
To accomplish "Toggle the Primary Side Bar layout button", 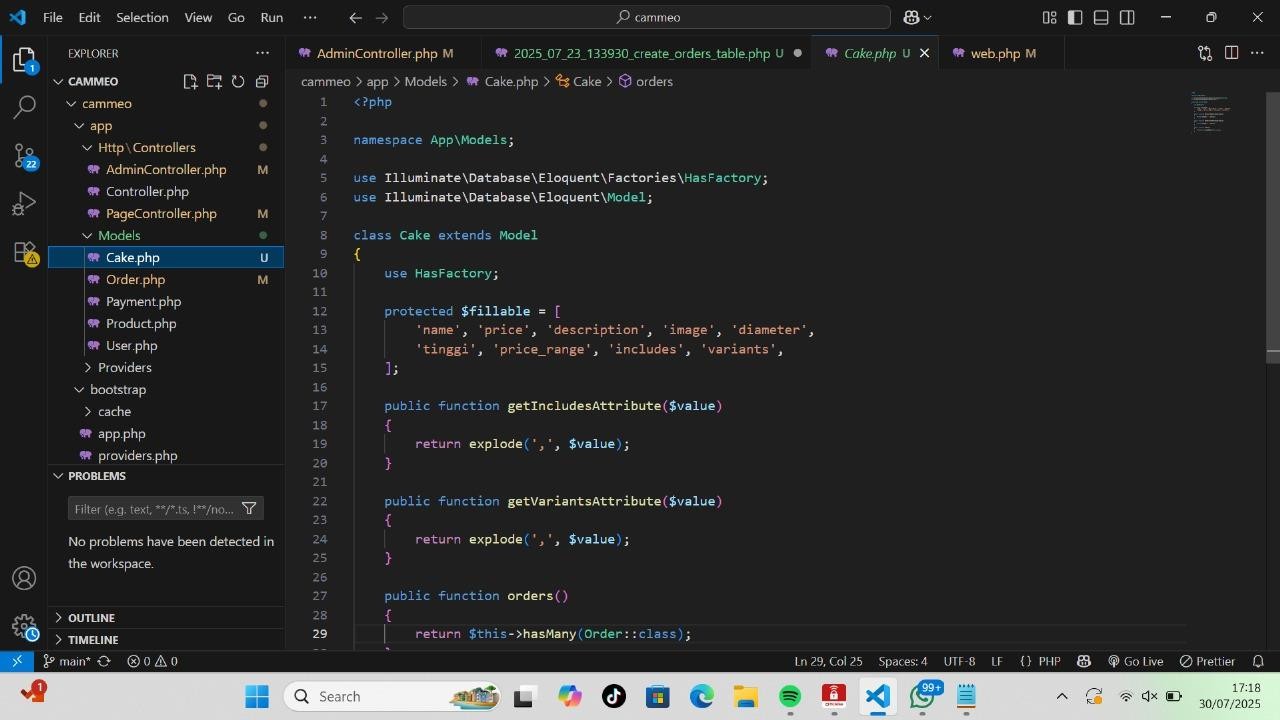I will pyautogui.click(x=1075, y=18).
